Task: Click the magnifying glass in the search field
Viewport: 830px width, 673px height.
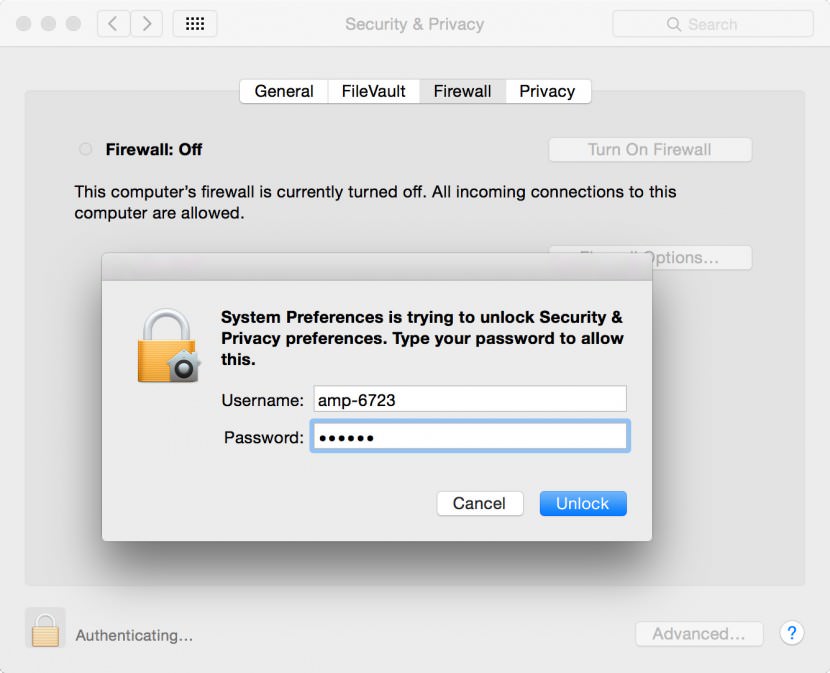Action: pyautogui.click(x=675, y=23)
